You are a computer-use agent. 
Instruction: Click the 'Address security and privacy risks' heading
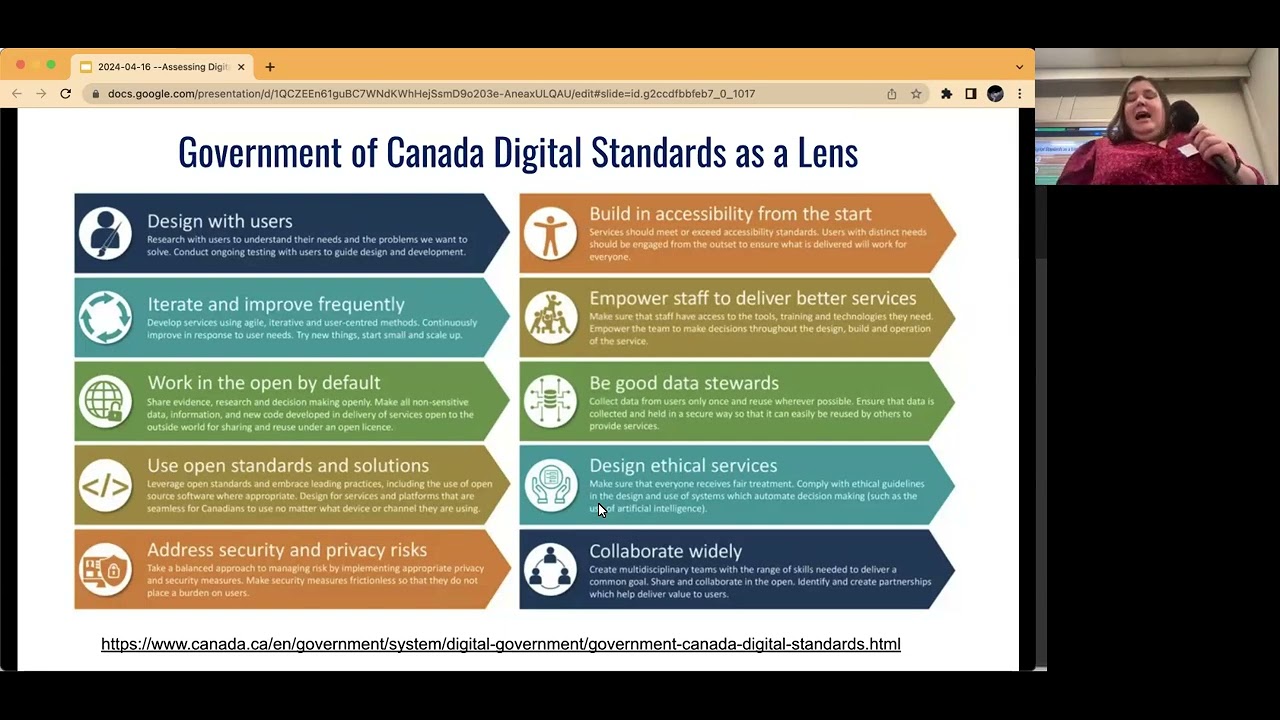(x=287, y=549)
